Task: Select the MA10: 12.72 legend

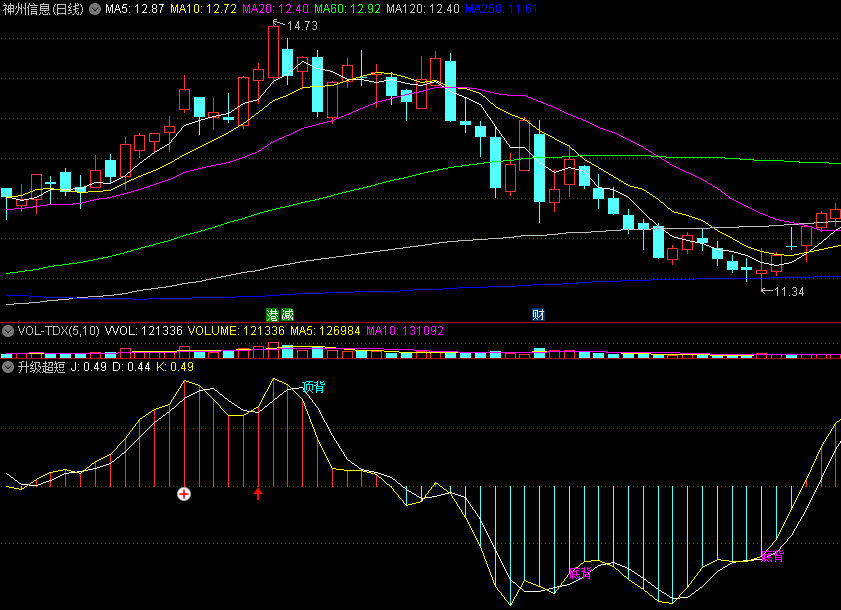Action: pyautogui.click(x=203, y=9)
